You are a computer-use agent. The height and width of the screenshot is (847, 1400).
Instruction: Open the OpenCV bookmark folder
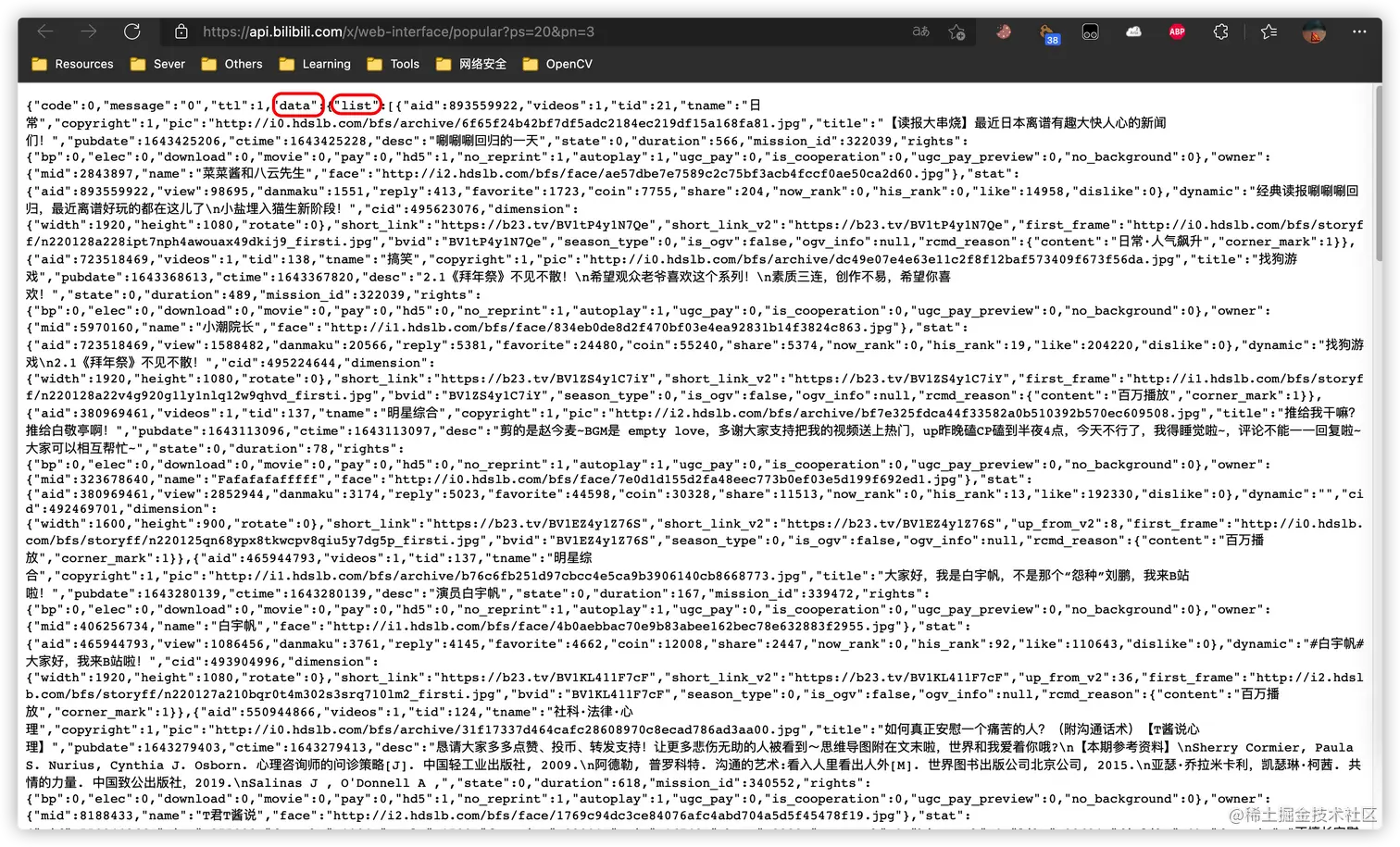point(557,64)
